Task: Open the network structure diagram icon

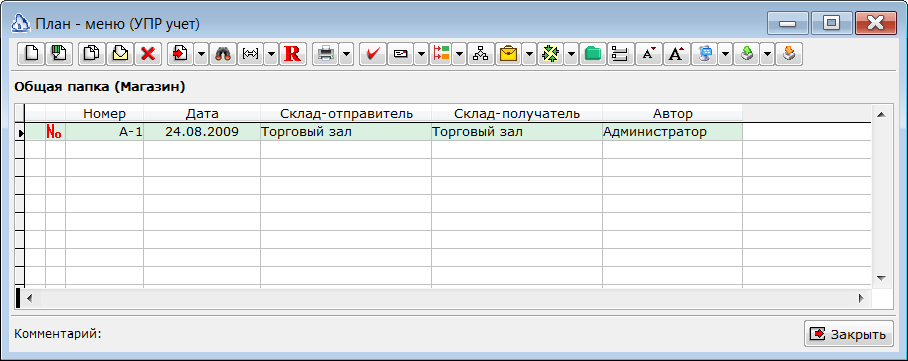Action: [481, 54]
